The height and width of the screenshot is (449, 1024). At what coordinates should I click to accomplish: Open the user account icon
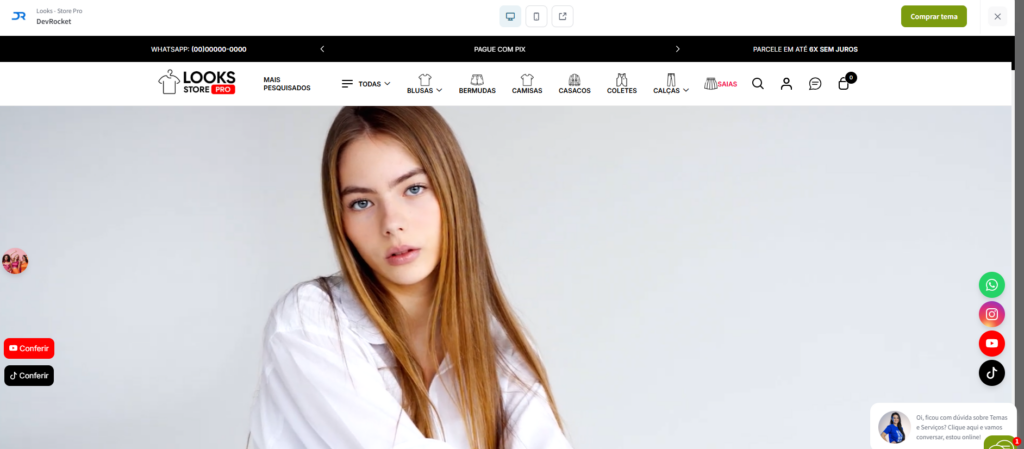[786, 84]
